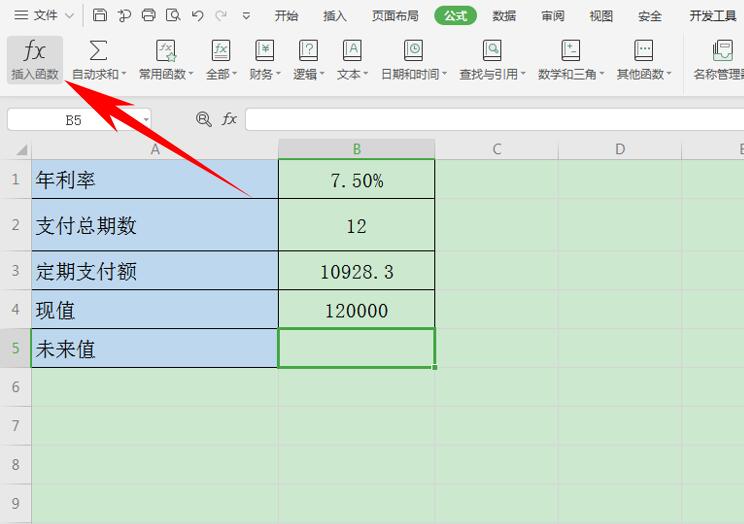Open the Common Functions (常用函数) icon
744x524 pixels.
tap(166, 50)
